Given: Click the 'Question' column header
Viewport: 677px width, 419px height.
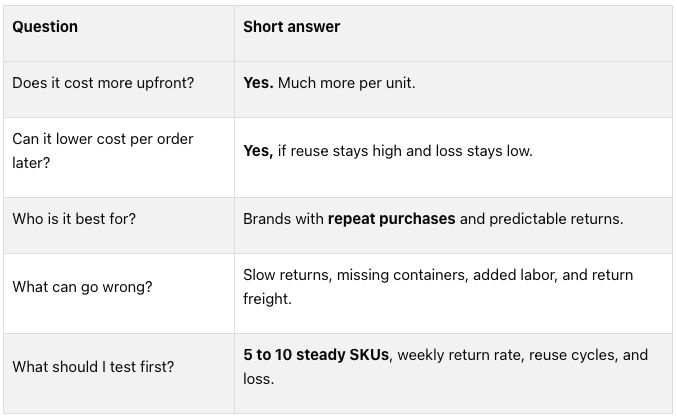Looking at the screenshot, I should point(45,27).
